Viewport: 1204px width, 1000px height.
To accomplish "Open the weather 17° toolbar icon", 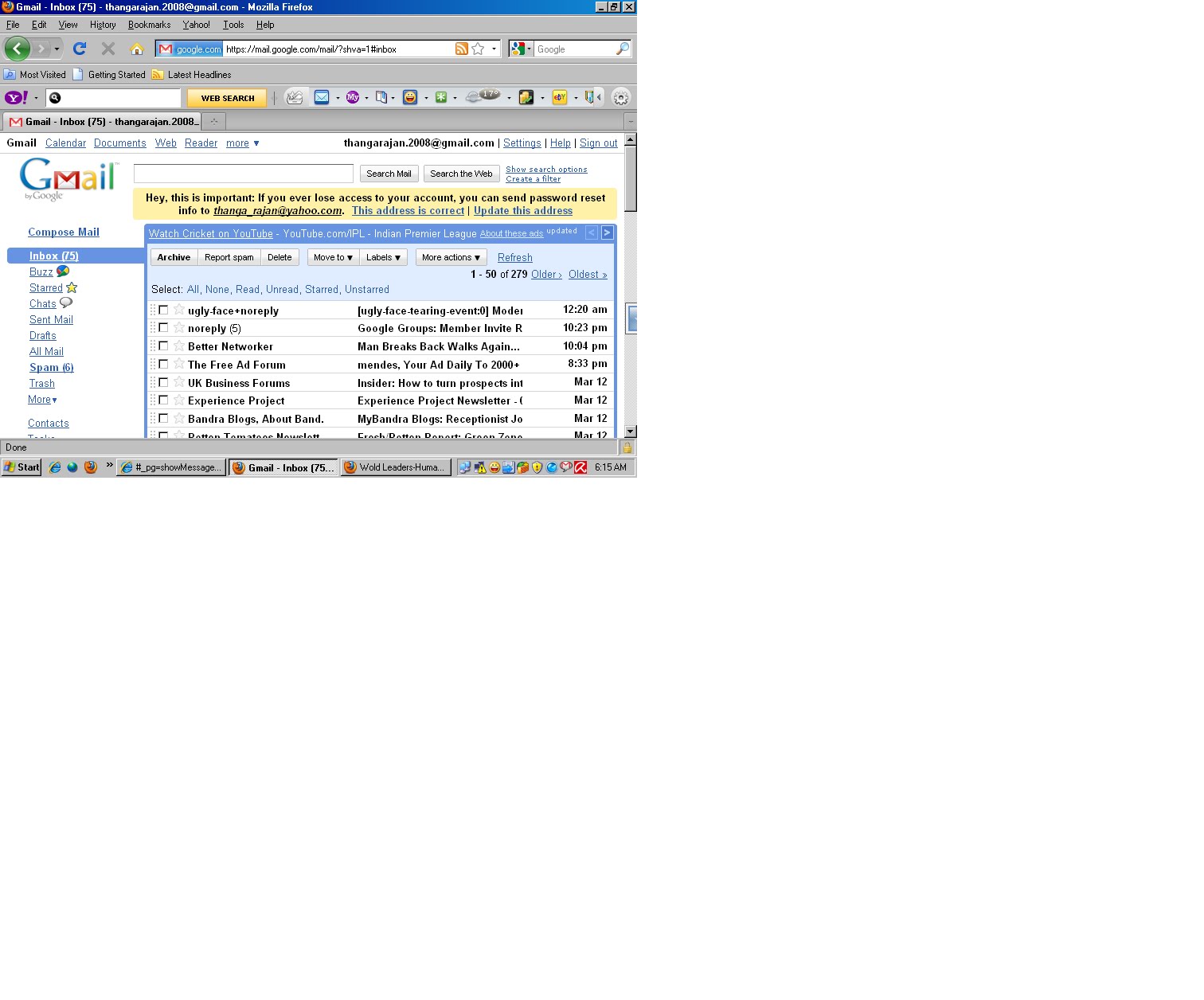I will tap(483, 96).
